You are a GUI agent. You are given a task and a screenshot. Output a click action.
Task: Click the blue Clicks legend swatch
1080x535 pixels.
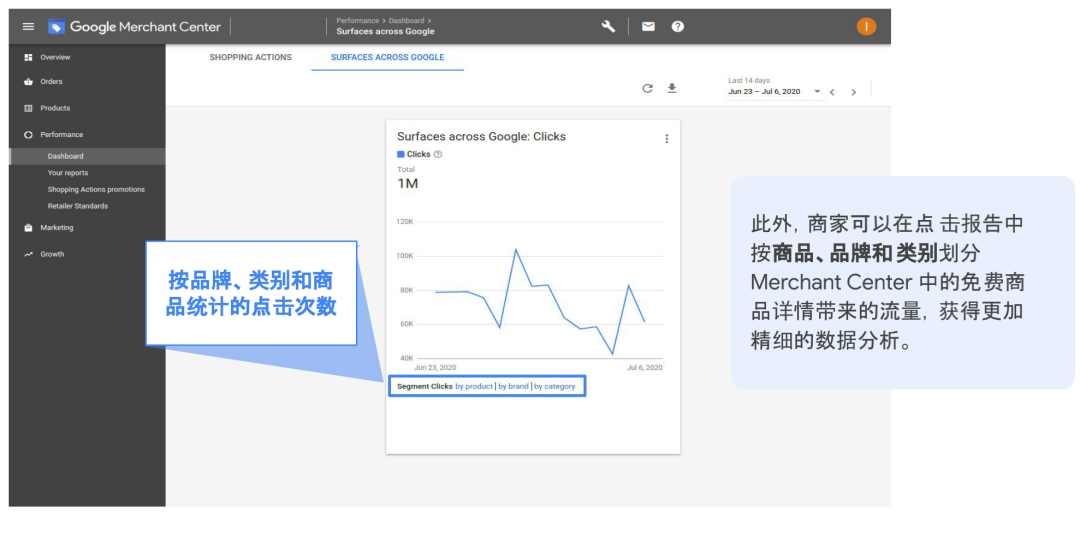pyautogui.click(x=401, y=154)
